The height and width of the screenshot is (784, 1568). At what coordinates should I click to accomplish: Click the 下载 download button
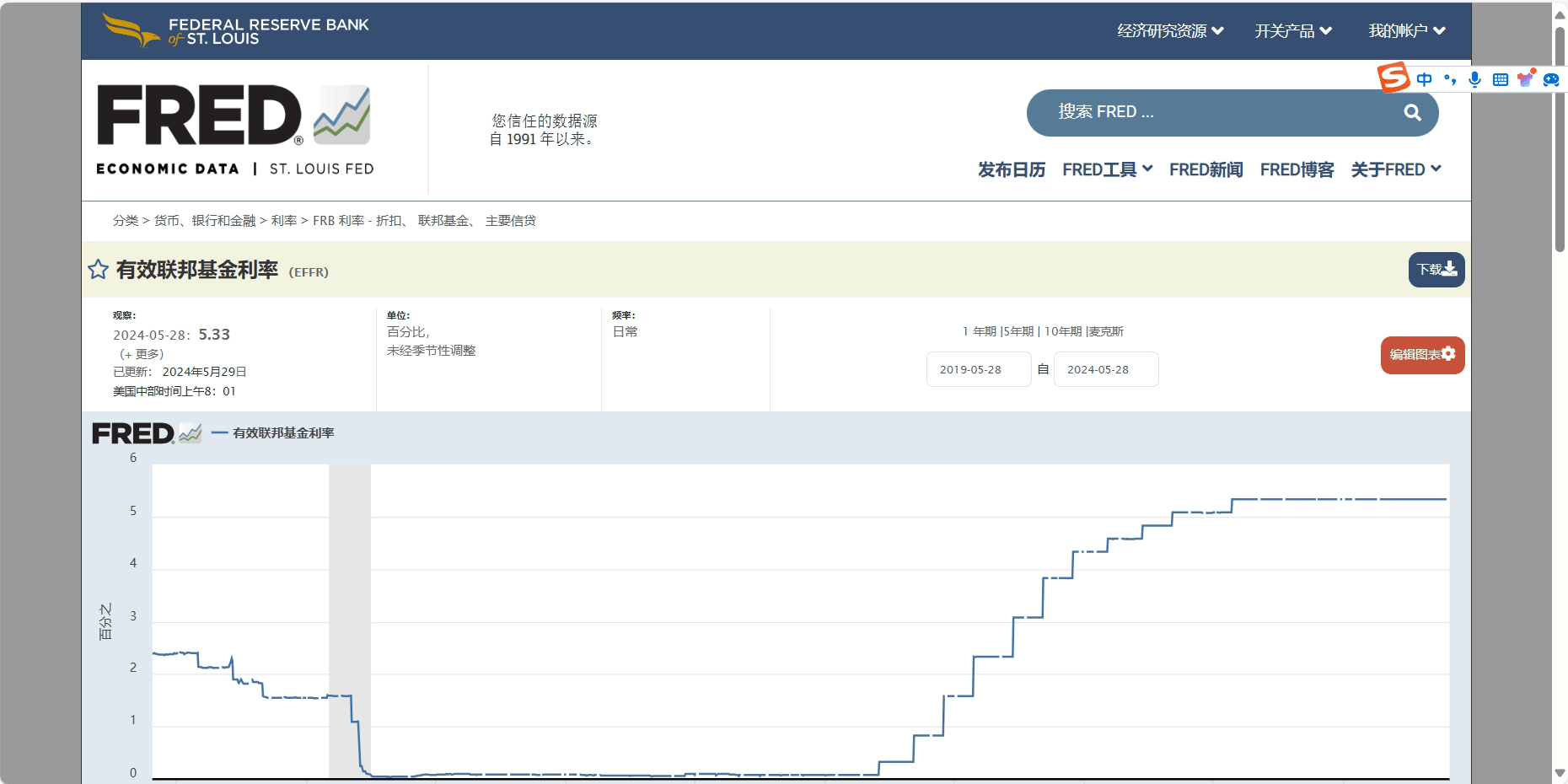point(1436,270)
